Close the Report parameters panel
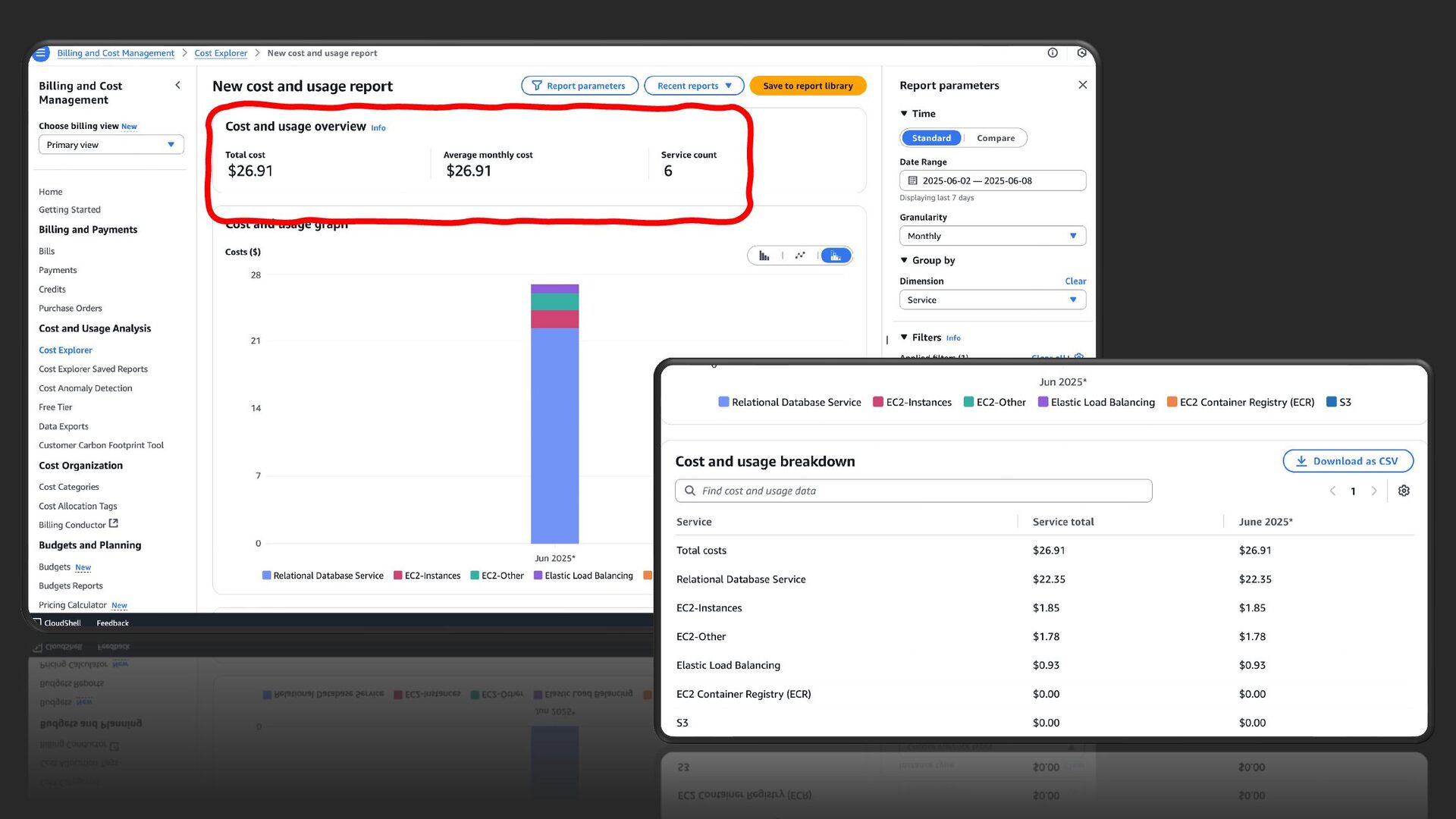 pyautogui.click(x=1082, y=85)
